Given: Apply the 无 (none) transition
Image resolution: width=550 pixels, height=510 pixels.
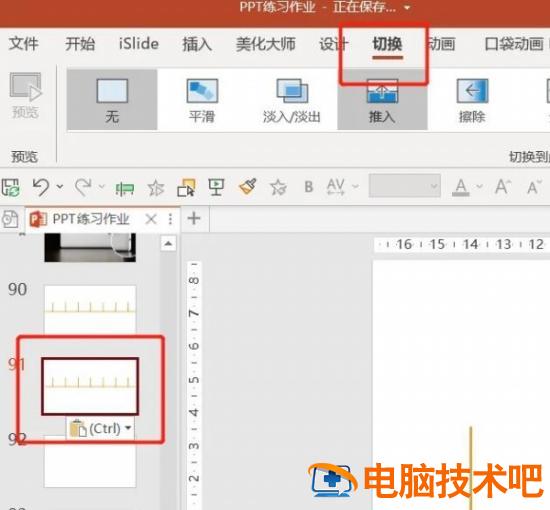Looking at the screenshot, I should point(112,100).
